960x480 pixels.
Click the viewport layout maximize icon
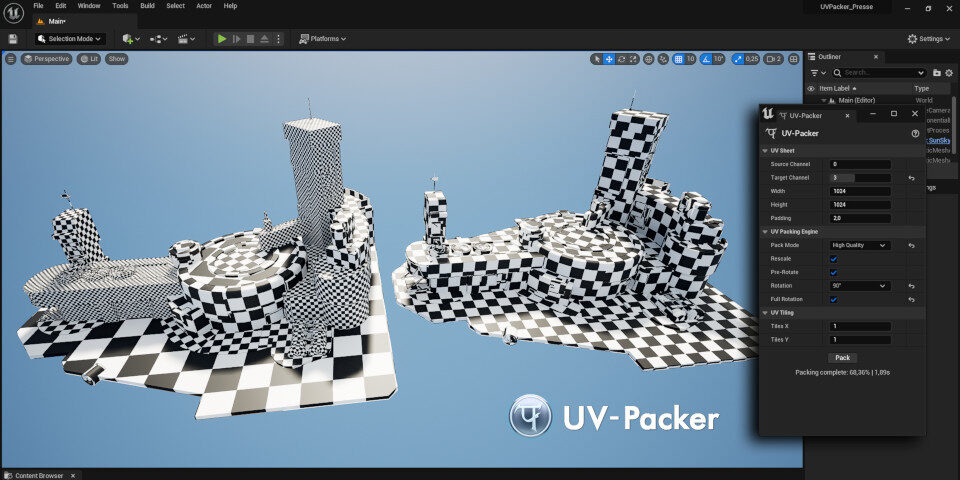pos(793,59)
